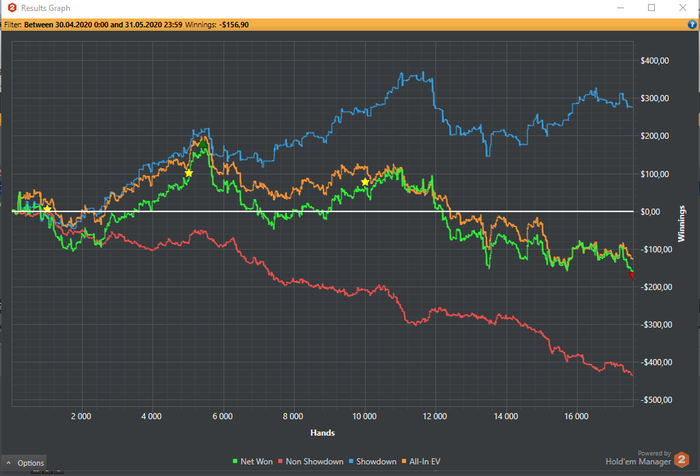
Task: Click the 10 000 hands axis label
Action: click(x=364, y=416)
